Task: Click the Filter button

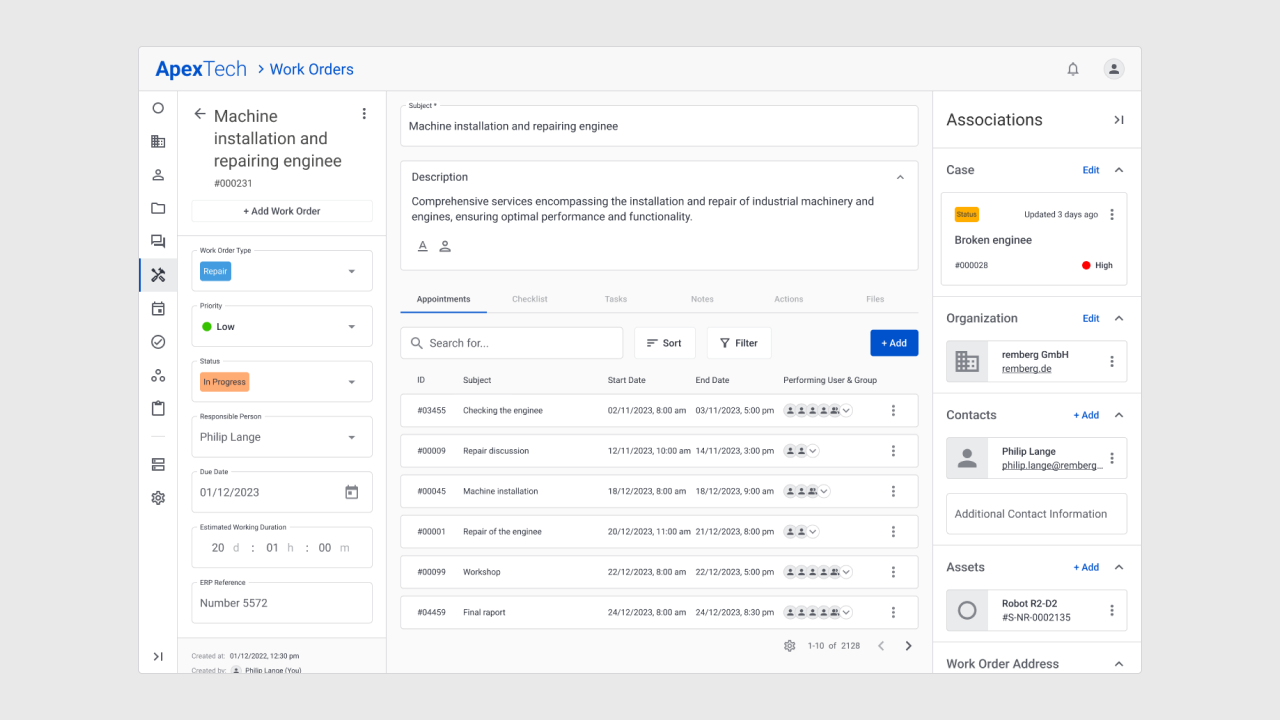Action: (x=739, y=343)
